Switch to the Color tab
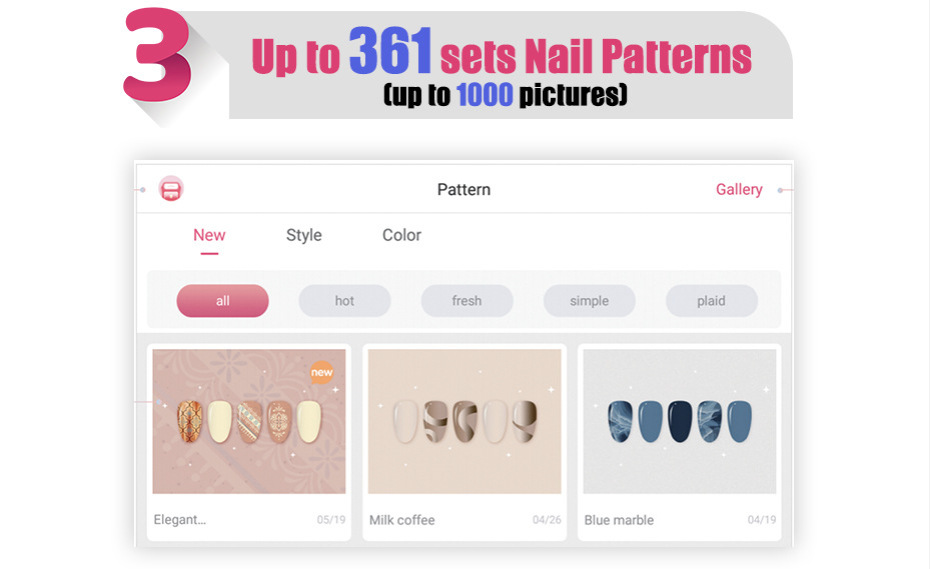This screenshot has width=930, height=569. tap(402, 235)
